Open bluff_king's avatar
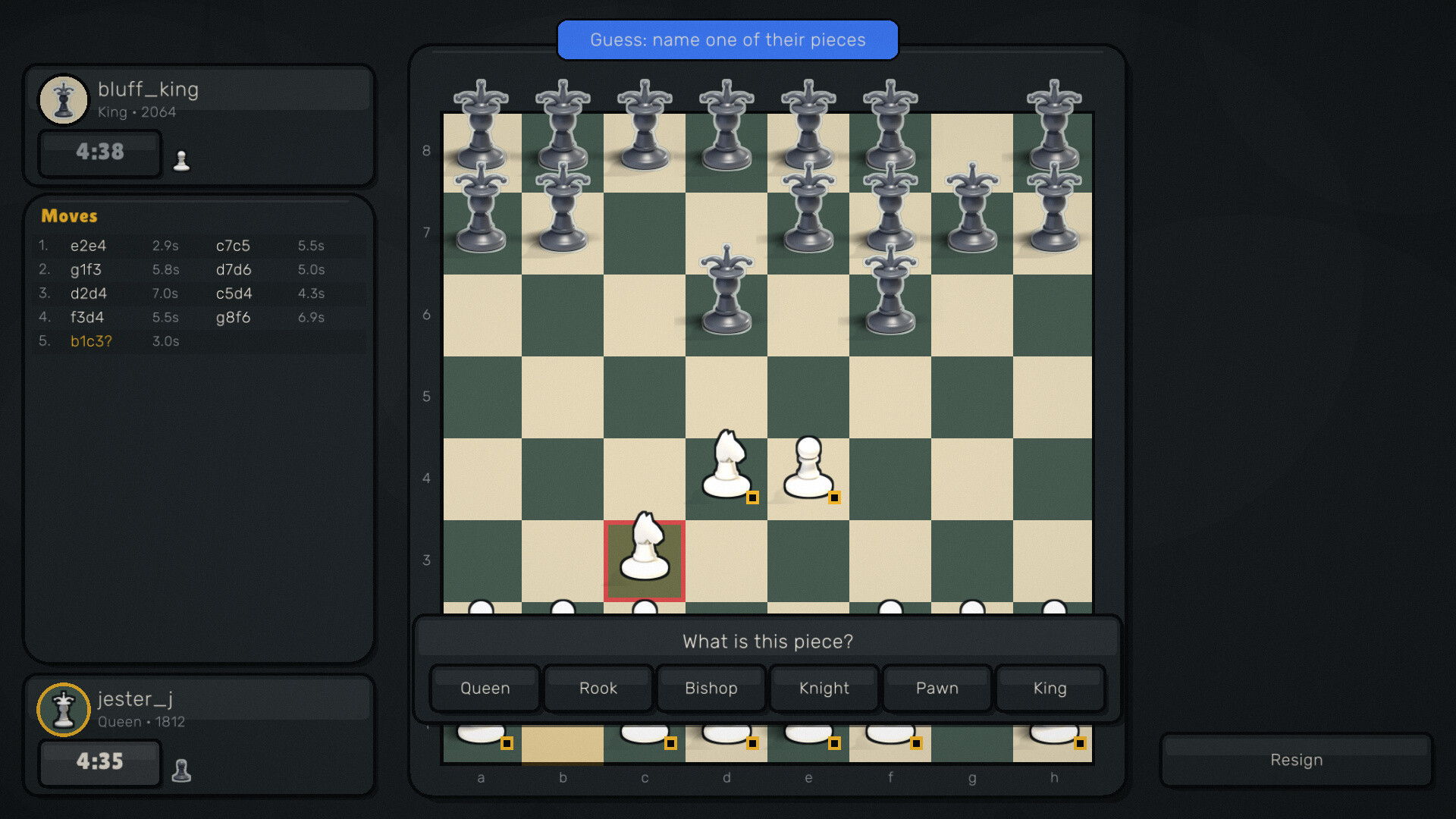 [64, 99]
